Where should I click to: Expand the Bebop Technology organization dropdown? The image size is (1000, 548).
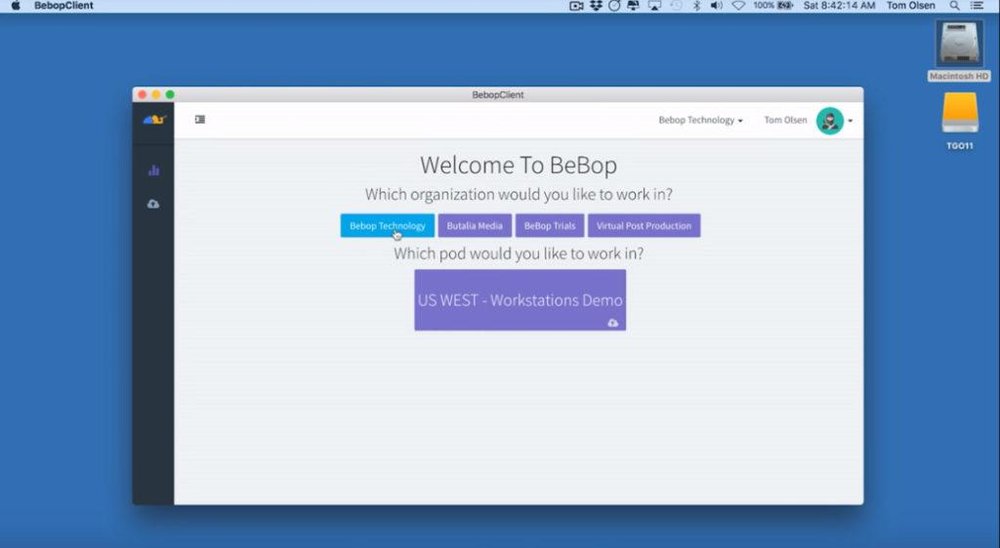(700, 120)
